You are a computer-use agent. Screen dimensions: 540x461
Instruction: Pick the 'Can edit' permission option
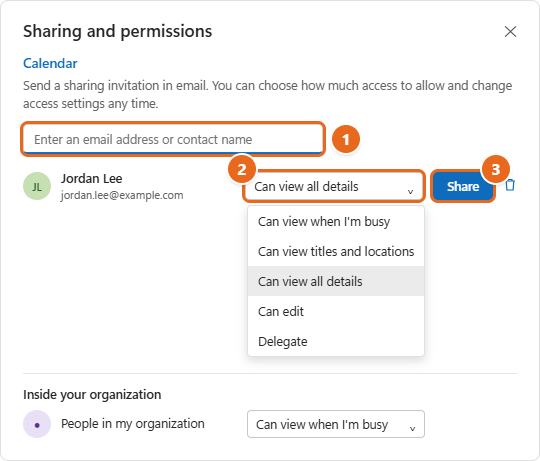point(336,311)
